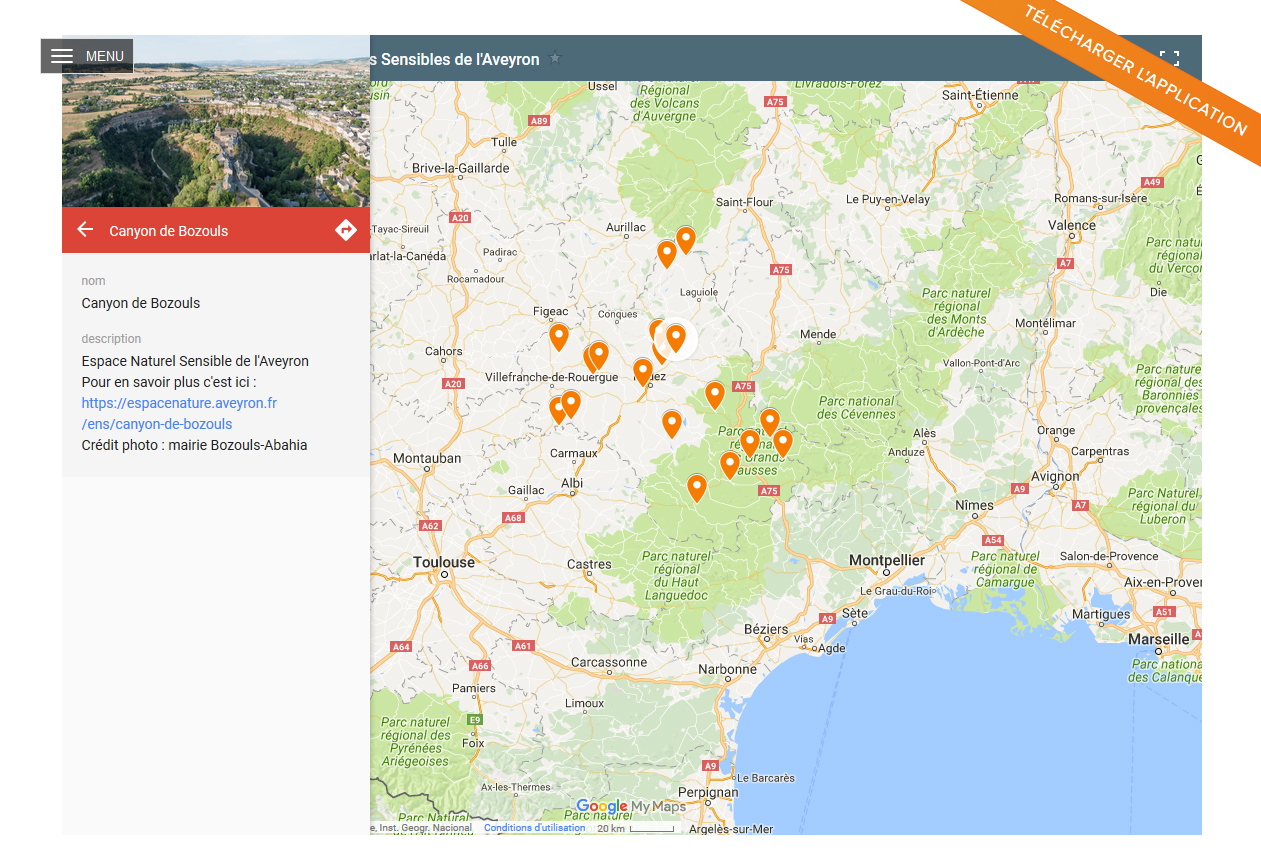Click the Montpellier city label on the map
The image size is (1261, 856).
887,560
